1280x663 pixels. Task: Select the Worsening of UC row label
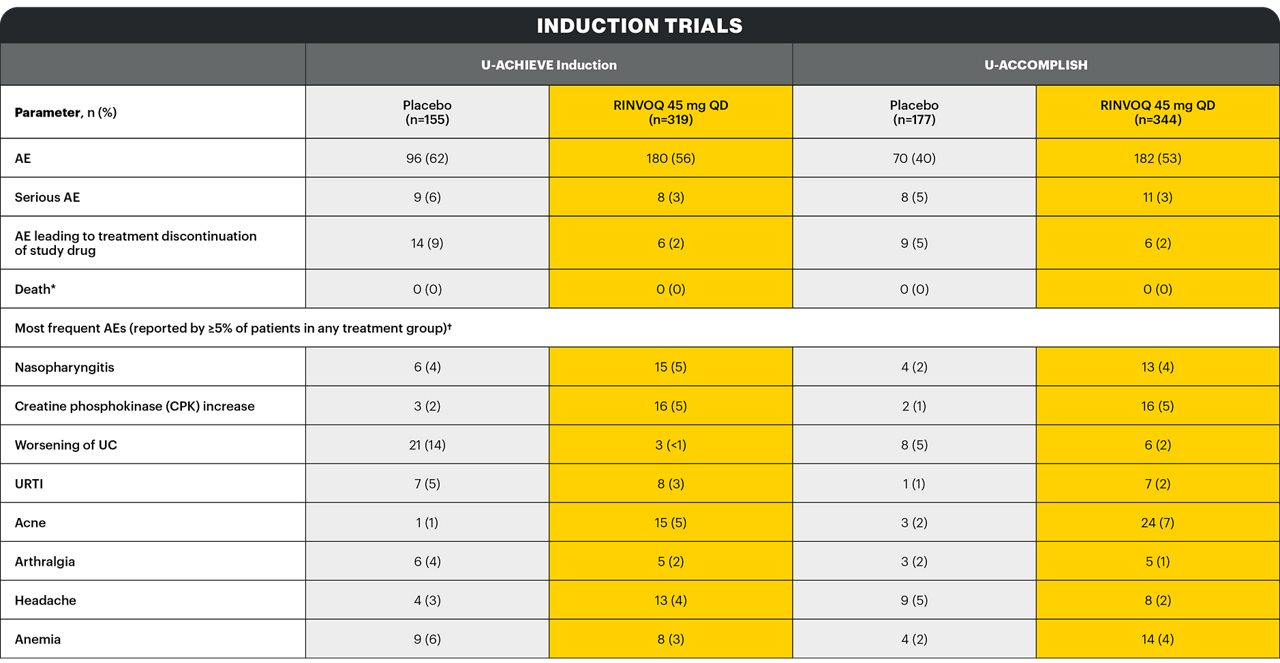coord(65,445)
